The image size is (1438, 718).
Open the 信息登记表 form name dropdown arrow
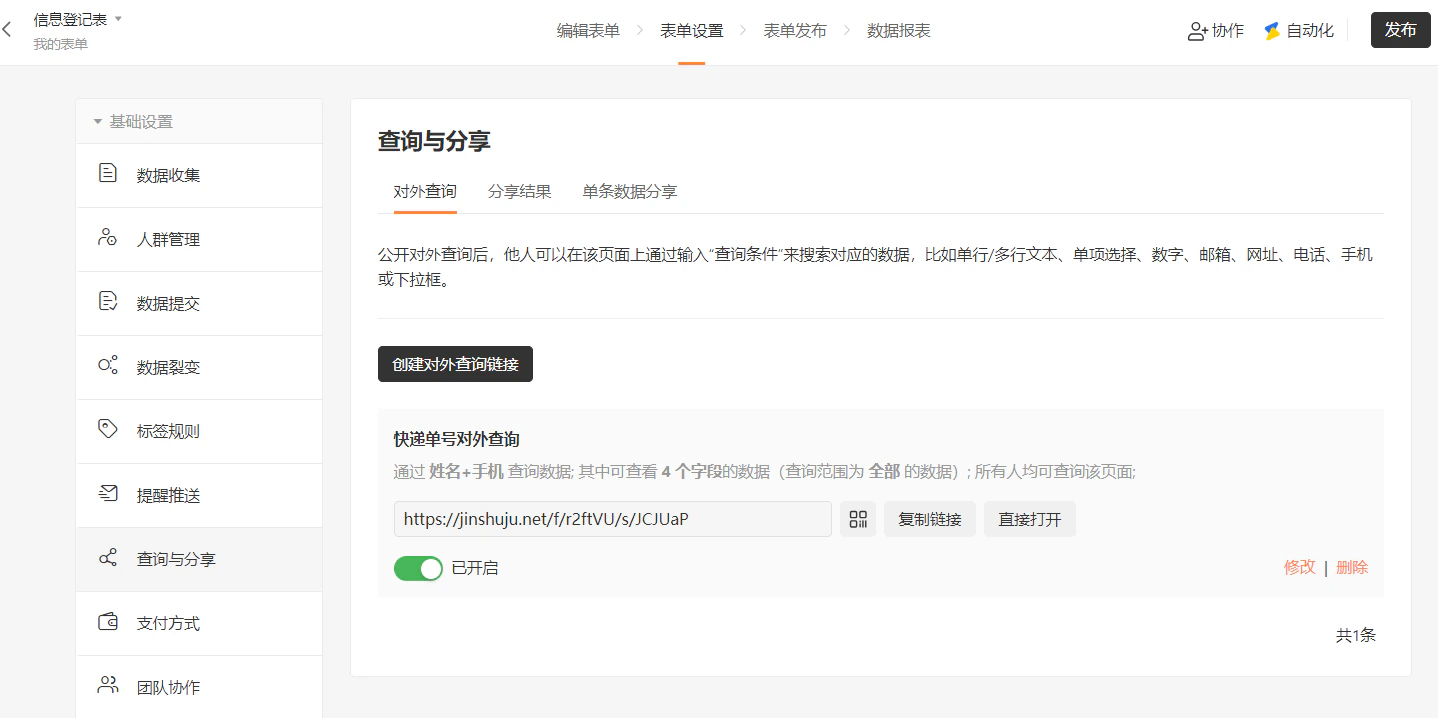point(118,19)
